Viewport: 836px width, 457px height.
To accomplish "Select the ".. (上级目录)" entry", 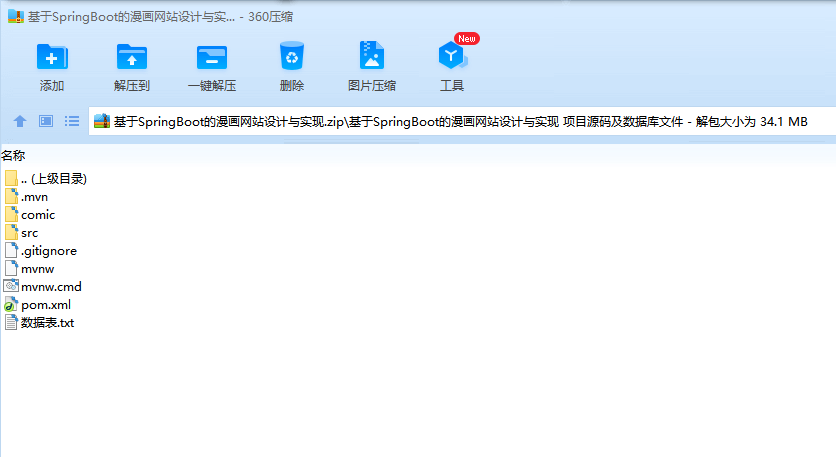I will [x=54, y=179].
